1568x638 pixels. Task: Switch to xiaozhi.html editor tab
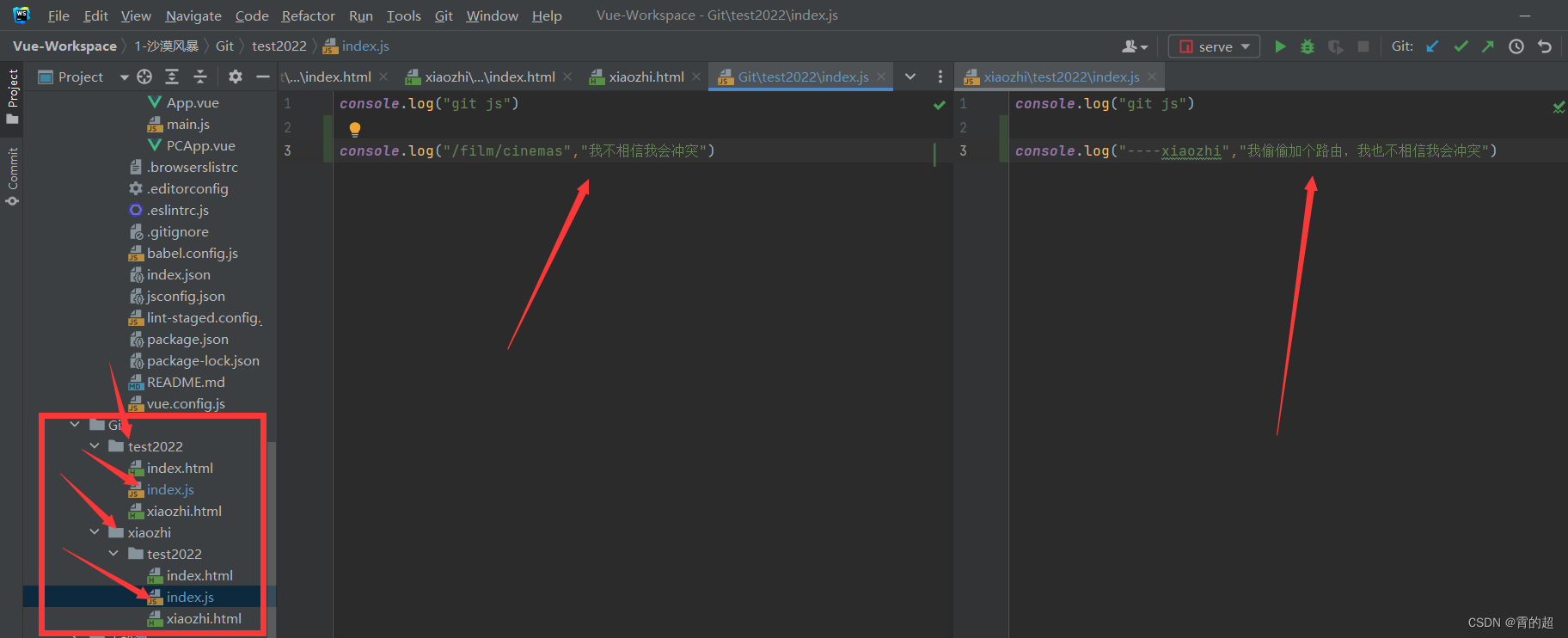point(646,77)
